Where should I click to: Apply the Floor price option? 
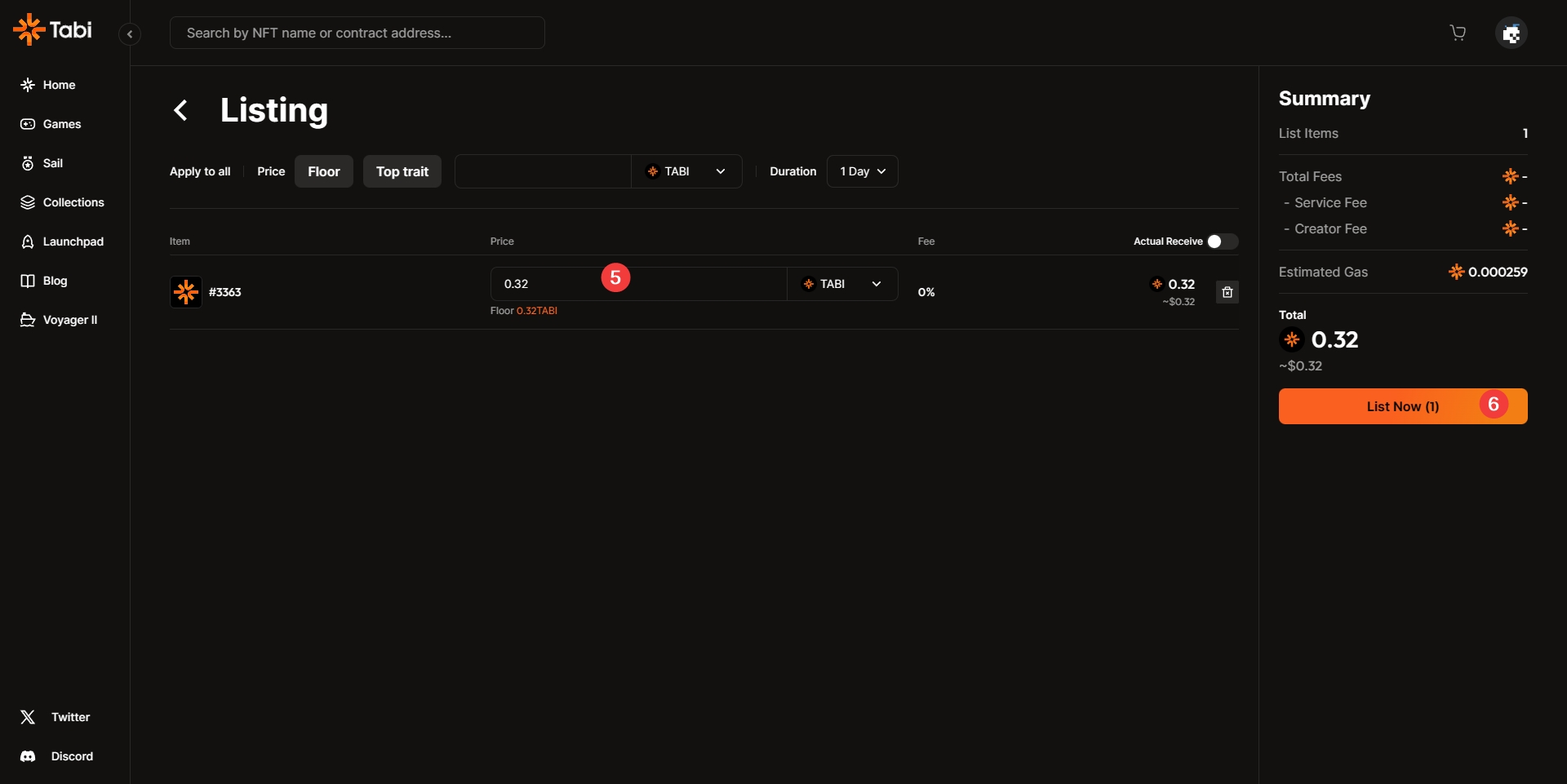coord(323,171)
